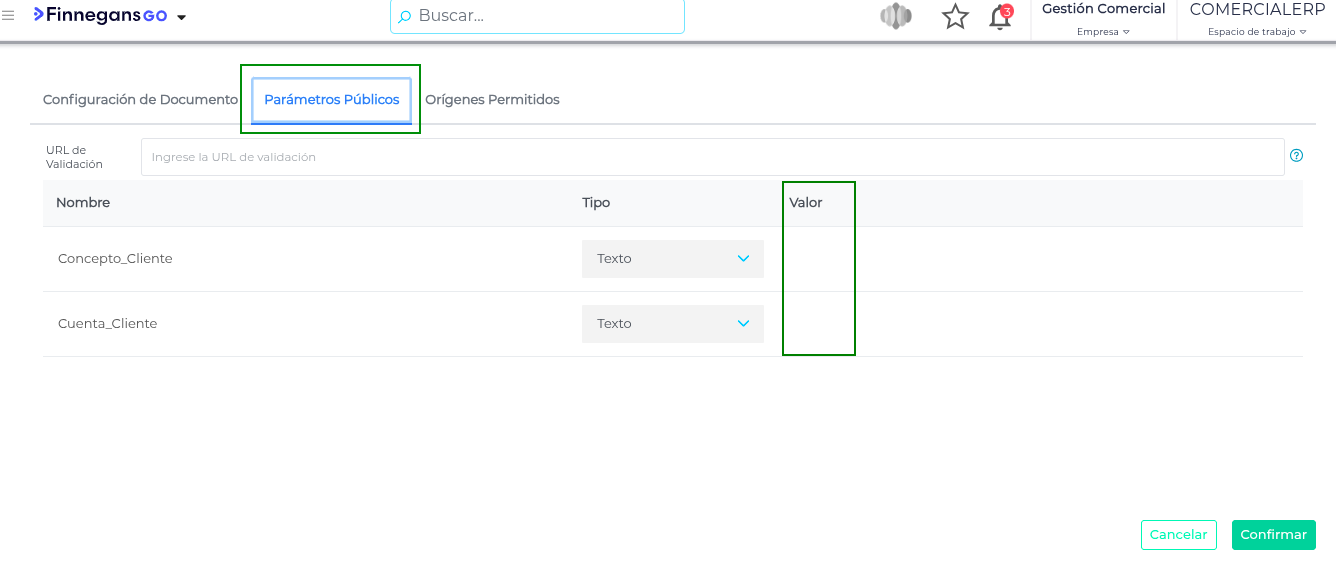
Task: Click the magnifier icon in search bar
Action: pyautogui.click(x=405, y=17)
